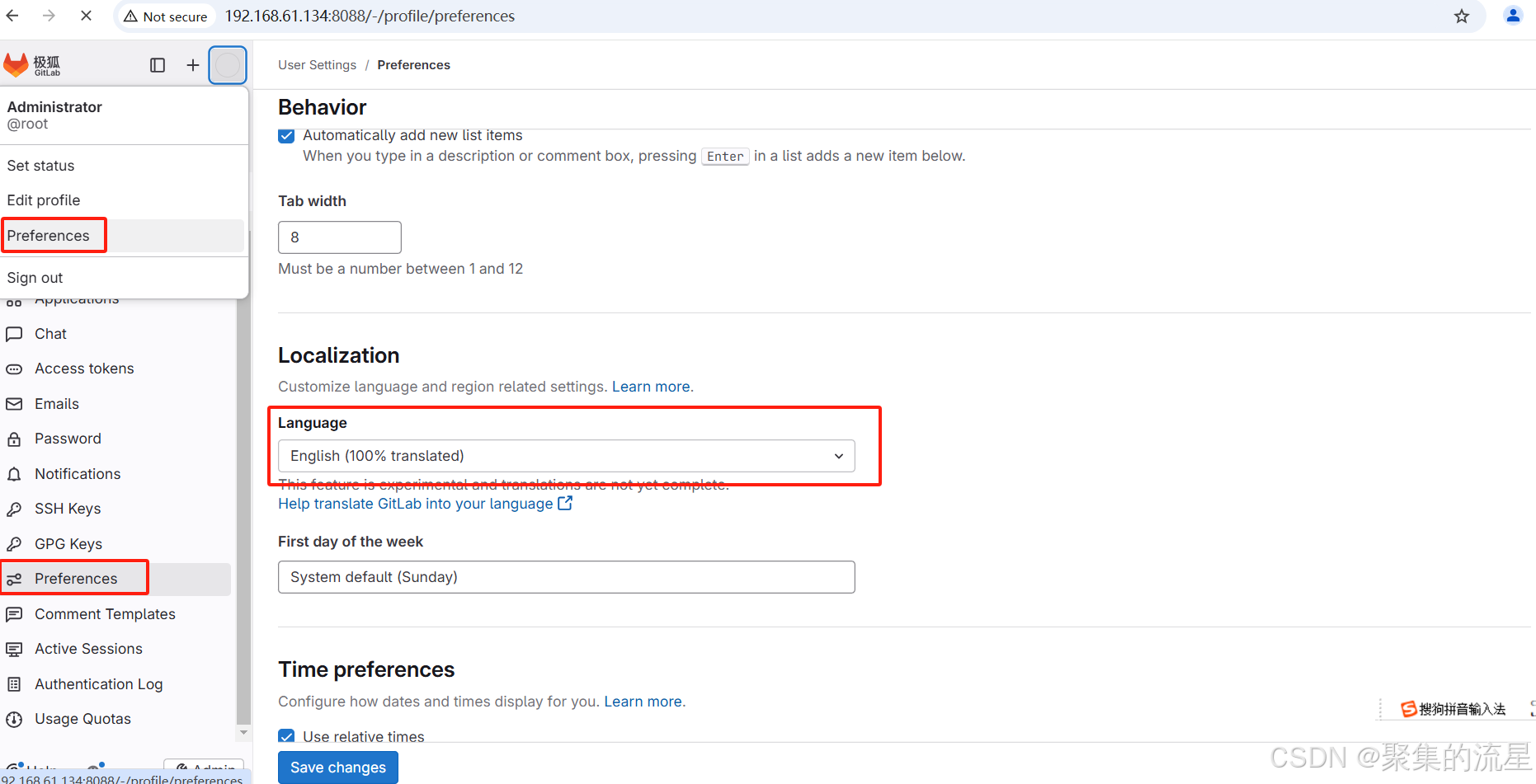This screenshot has height=784, width=1536.
Task: Uncheck Automatically add new list items
Action: click(285, 136)
